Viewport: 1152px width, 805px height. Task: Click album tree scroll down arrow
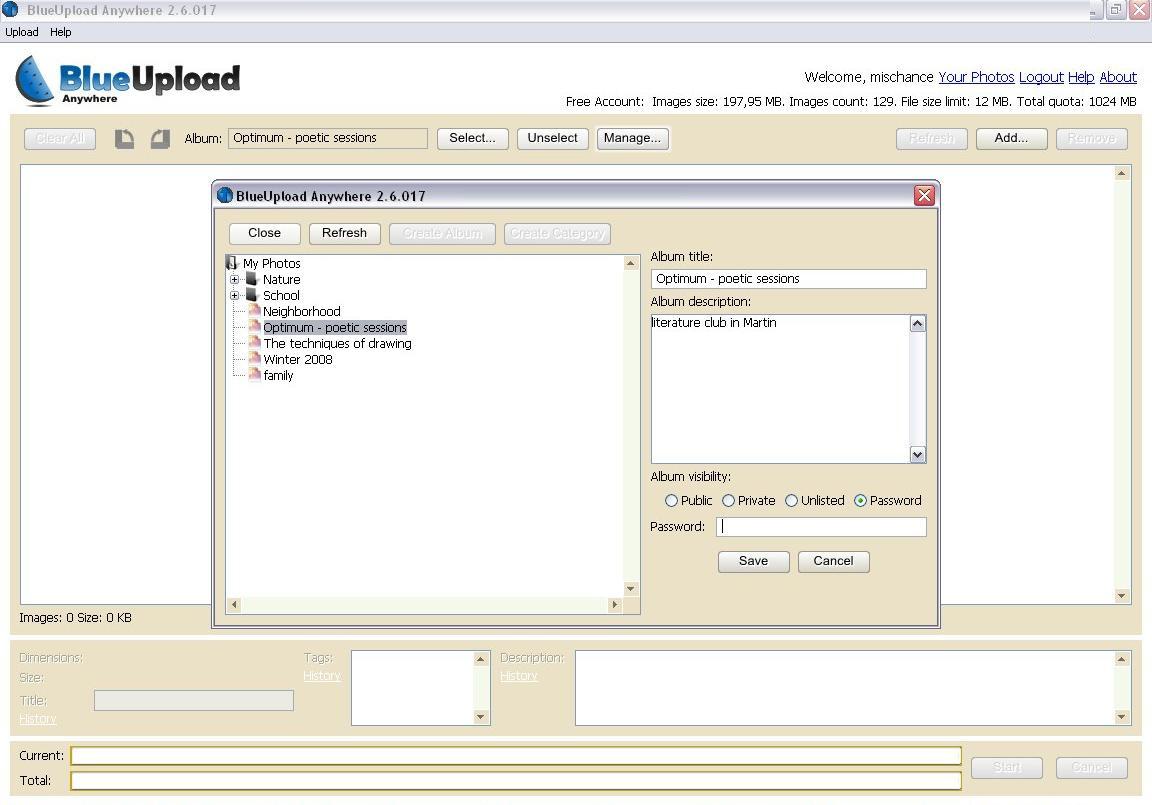(x=630, y=588)
